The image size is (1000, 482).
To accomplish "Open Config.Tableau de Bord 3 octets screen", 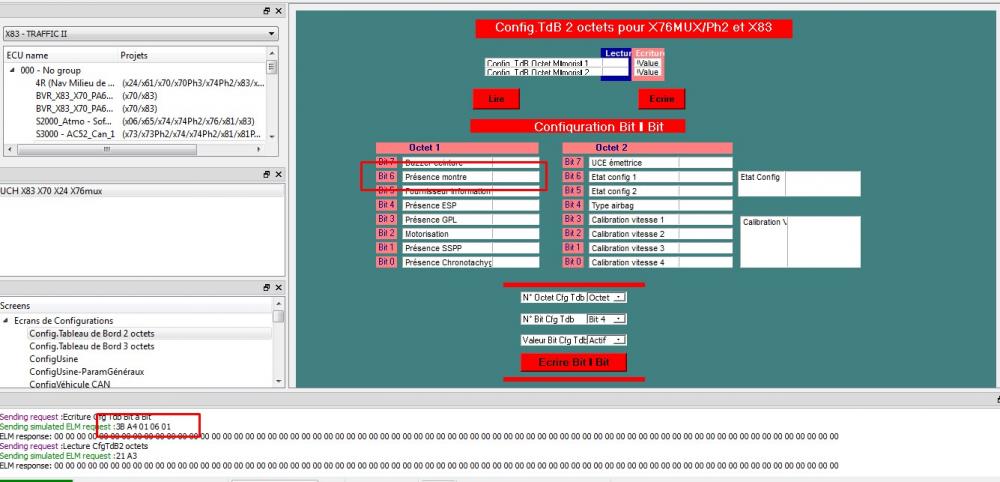I will pos(92,346).
